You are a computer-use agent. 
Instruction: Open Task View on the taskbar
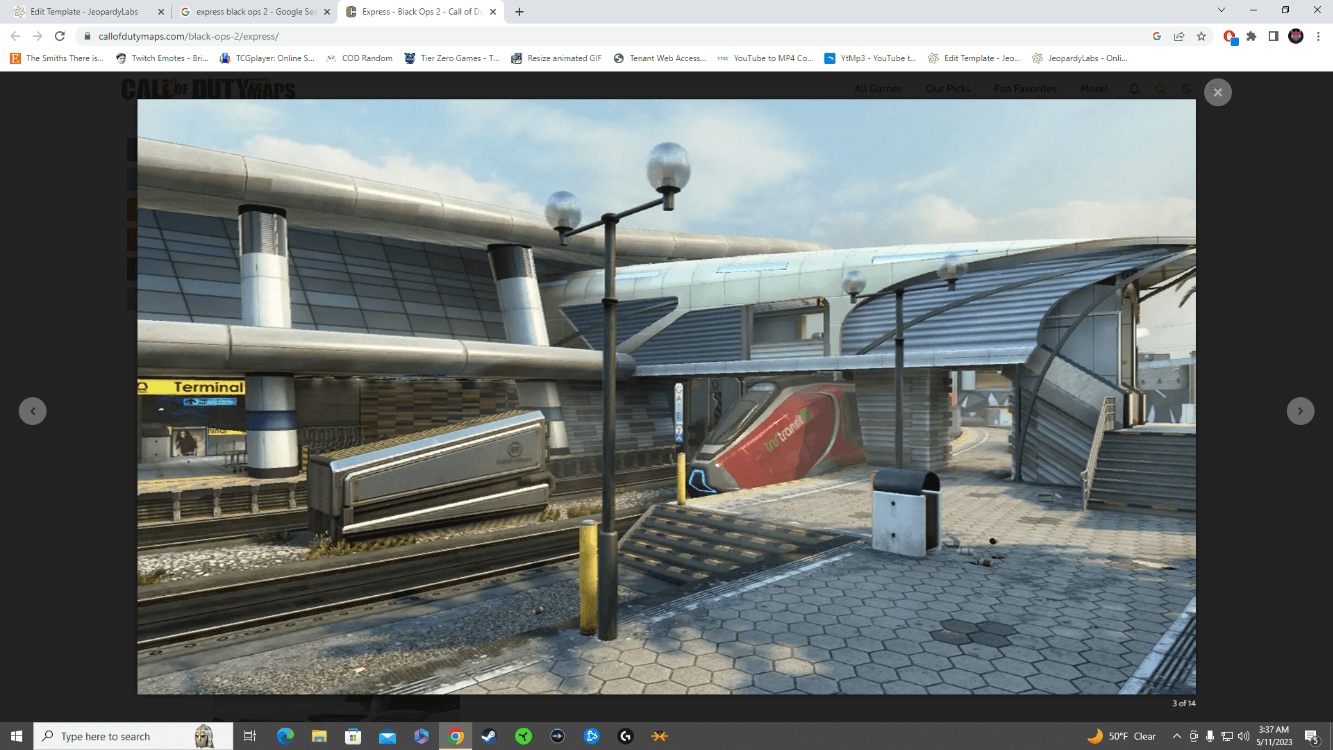(x=250, y=736)
